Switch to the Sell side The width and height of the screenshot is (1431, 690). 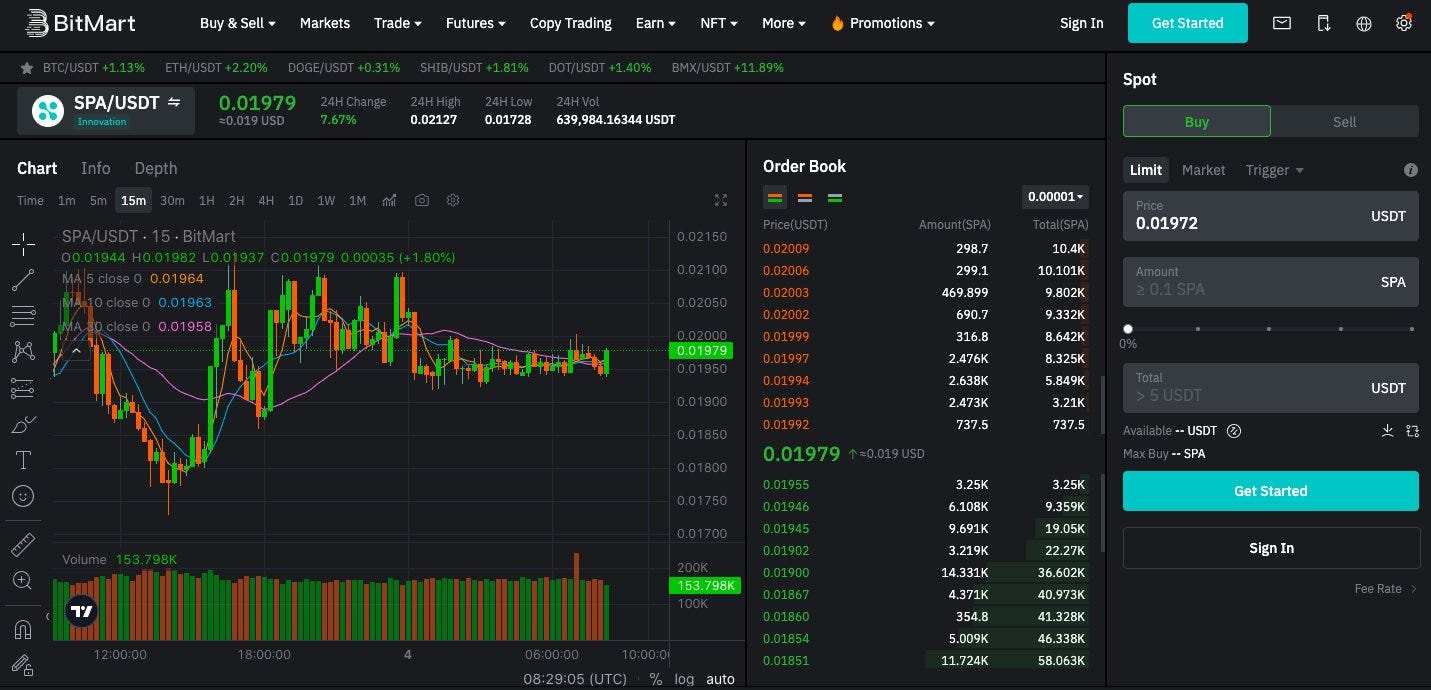[1345, 121]
